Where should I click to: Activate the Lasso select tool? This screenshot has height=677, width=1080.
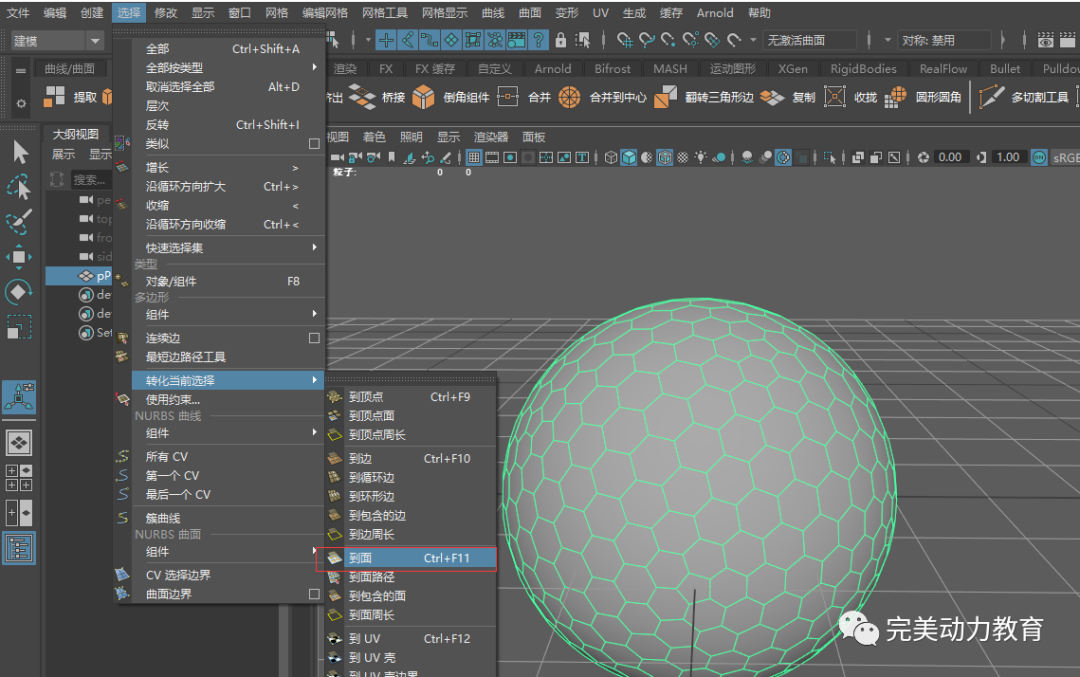coord(19,187)
